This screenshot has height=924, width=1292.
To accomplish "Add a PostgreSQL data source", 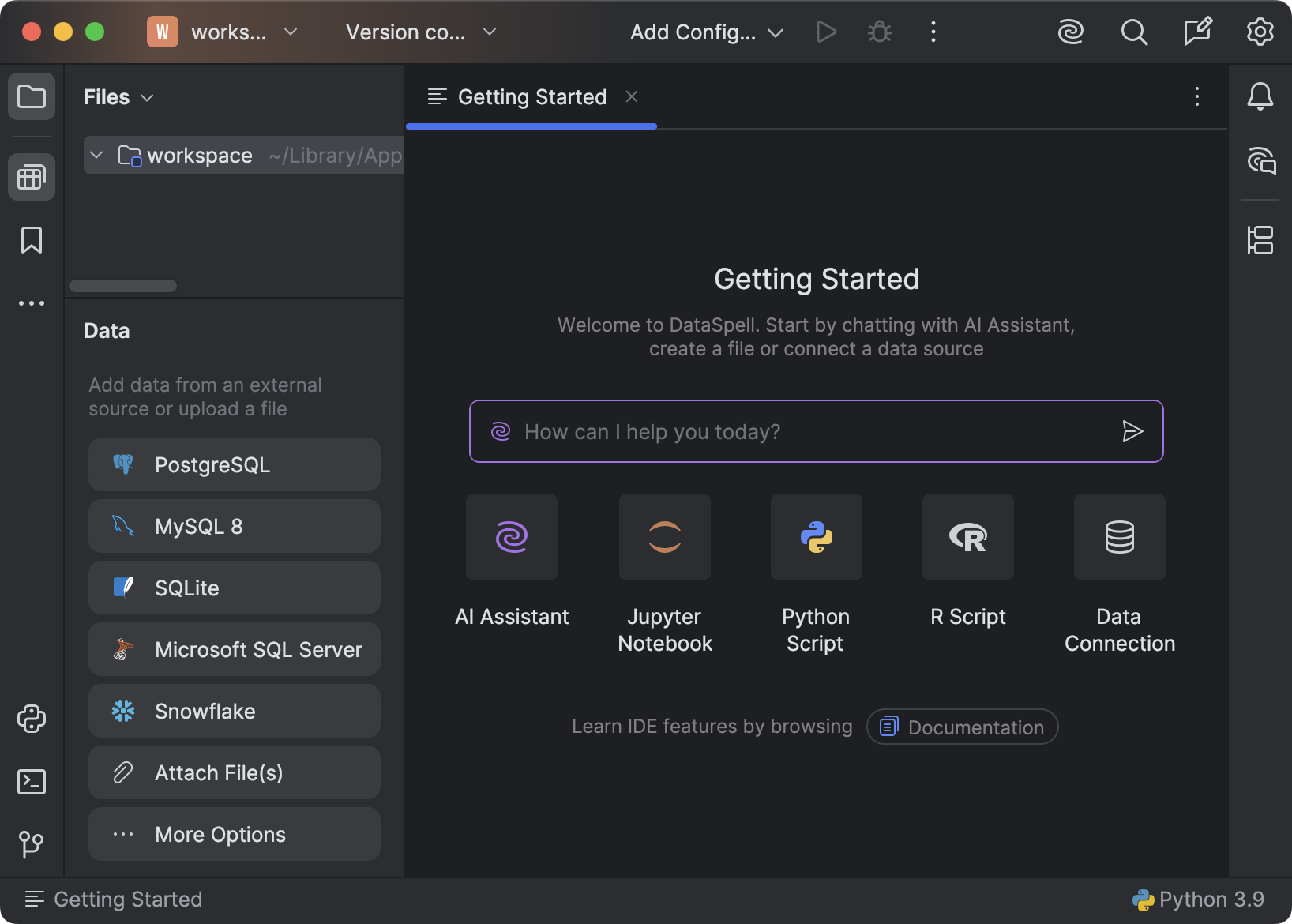I will (234, 464).
